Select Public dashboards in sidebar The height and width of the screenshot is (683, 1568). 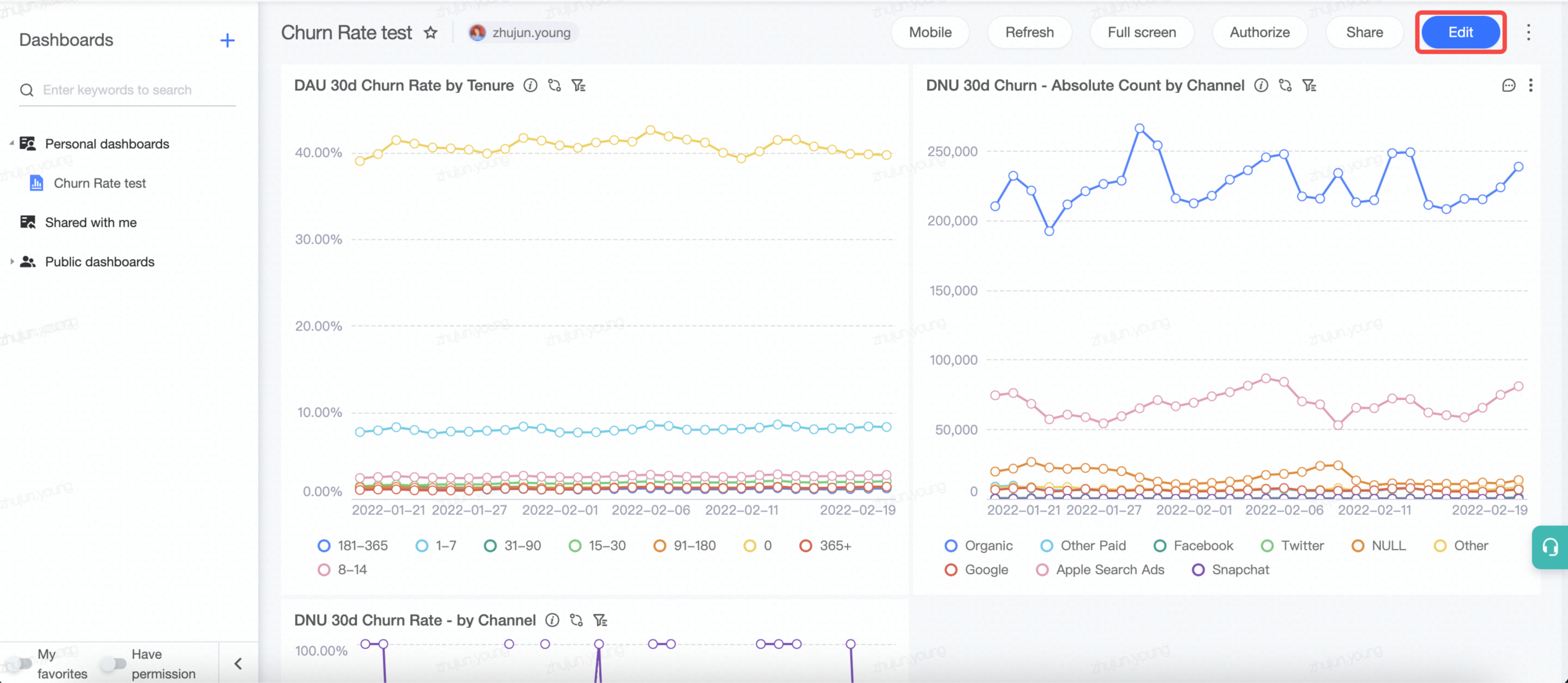[100, 262]
